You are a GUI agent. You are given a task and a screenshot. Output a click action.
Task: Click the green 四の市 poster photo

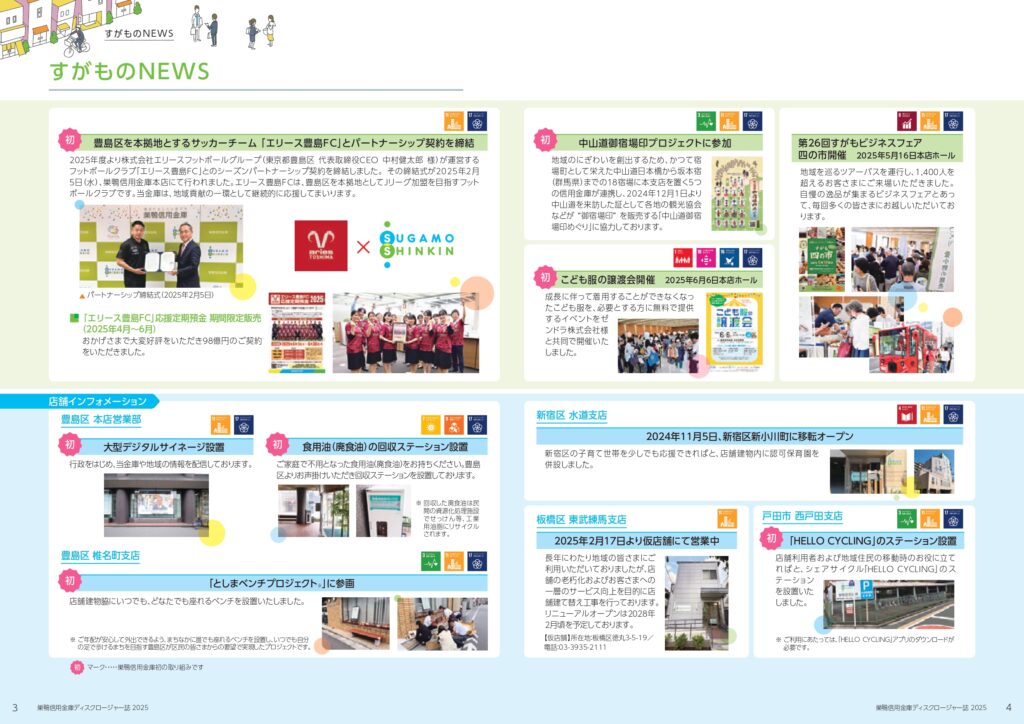(x=822, y=259)
